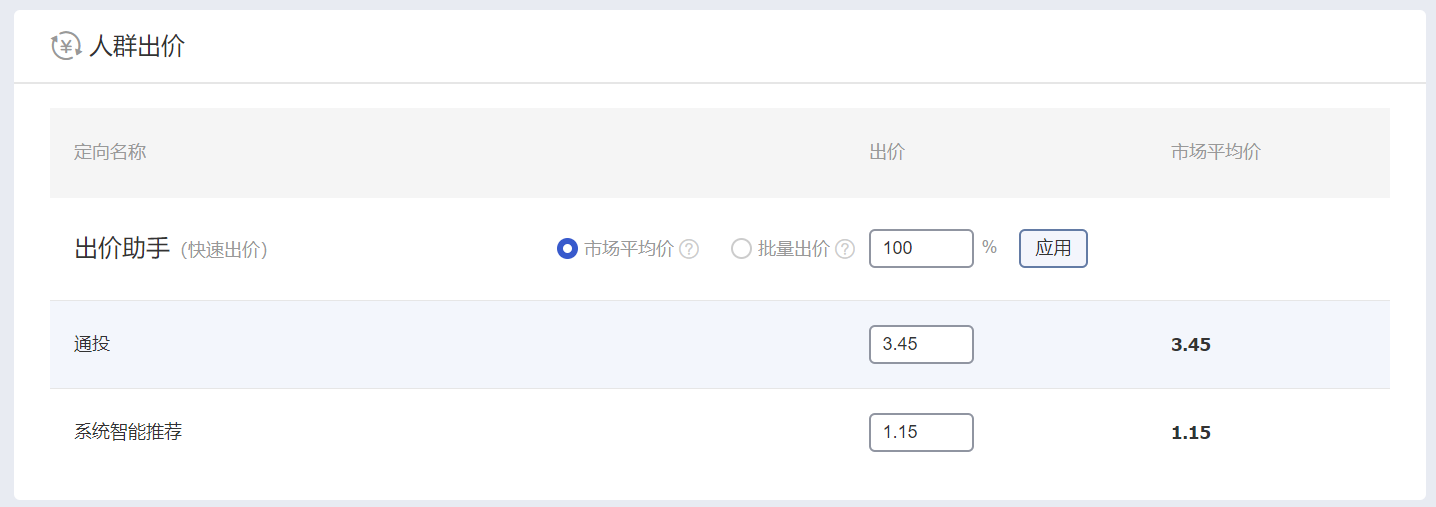
Task: Select the 市场平均价 radio button
Action: click(567, 249)
